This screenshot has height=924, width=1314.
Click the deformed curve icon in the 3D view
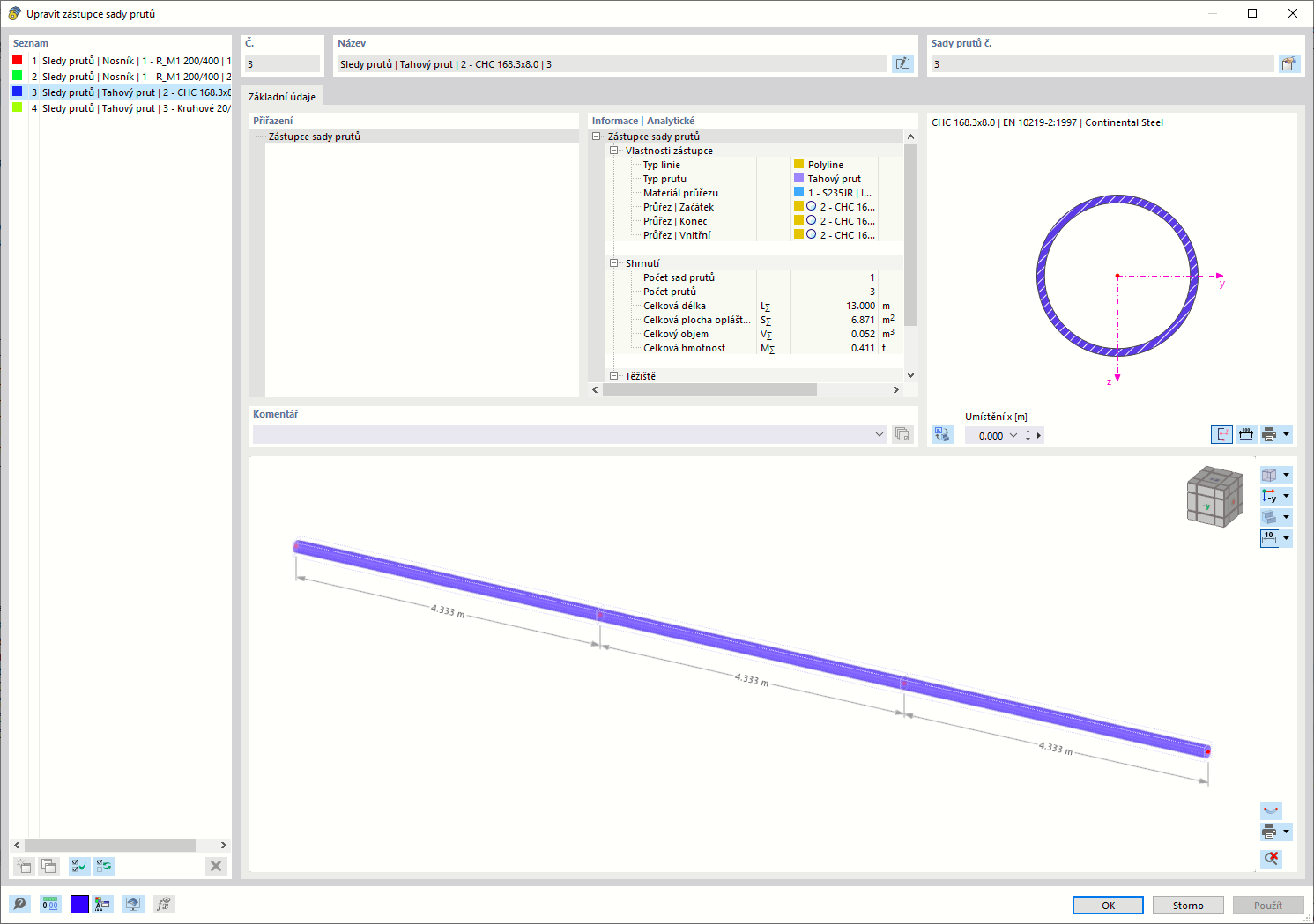point(1271,810)
